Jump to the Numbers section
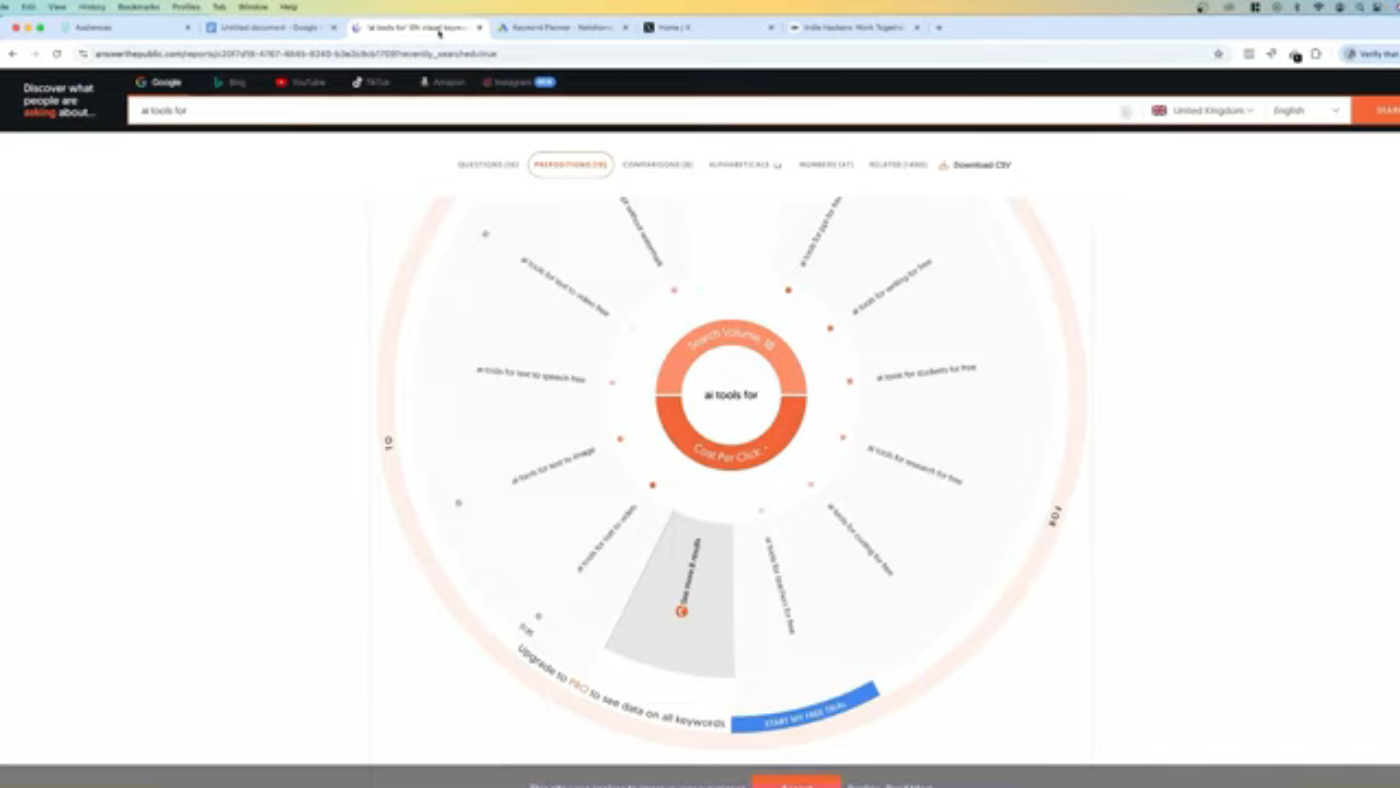Screen dimensions: 1400x788 [826, 165]
